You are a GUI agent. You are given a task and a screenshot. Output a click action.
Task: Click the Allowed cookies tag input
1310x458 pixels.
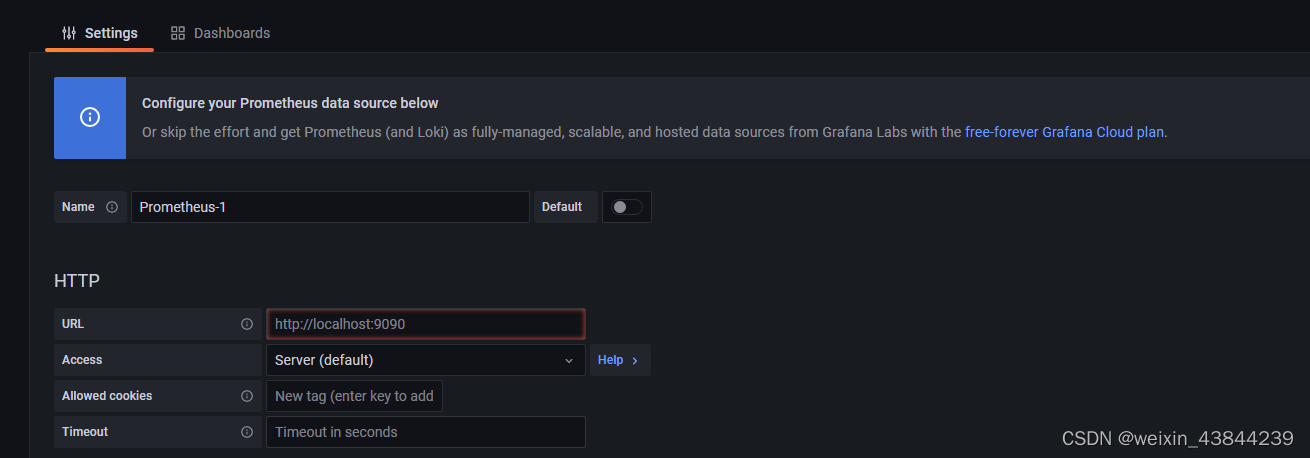click(x=354, y=396)
